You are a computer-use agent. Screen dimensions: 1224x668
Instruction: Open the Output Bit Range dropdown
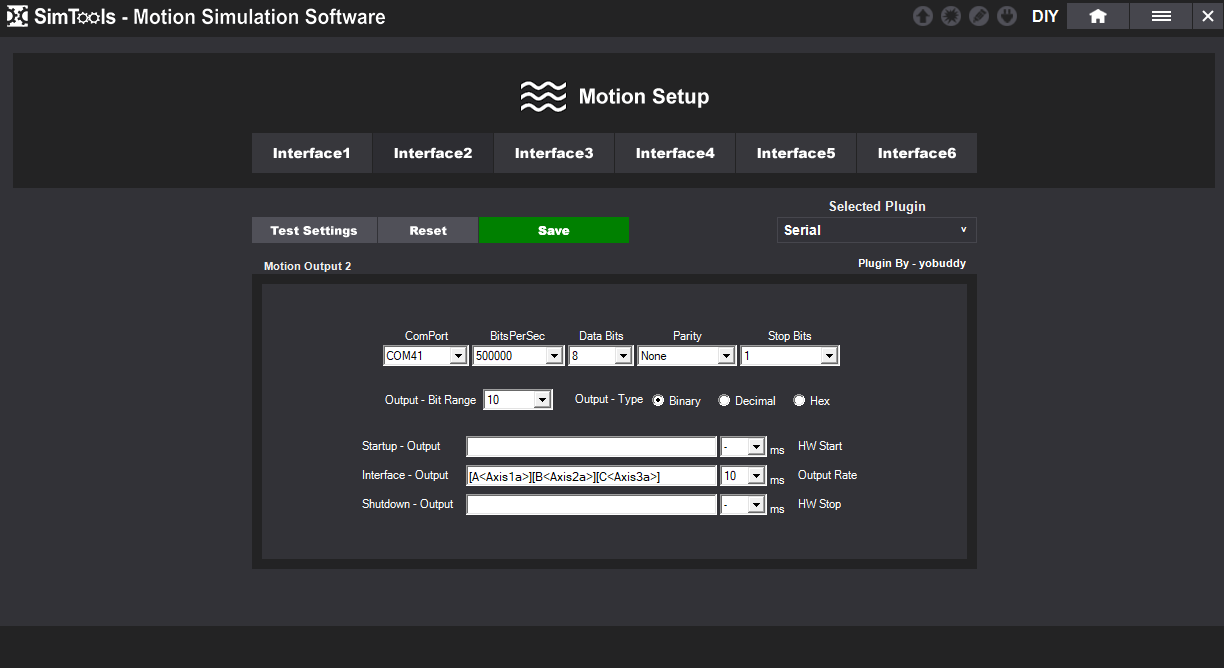(x=518, y=400)
